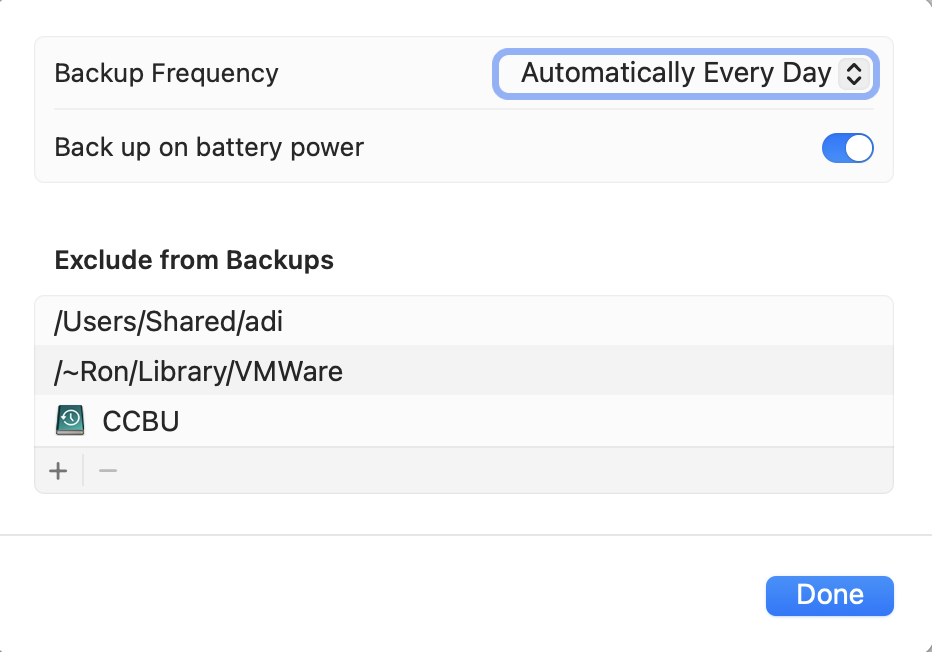
Task: Click the Back up on battery power label
Action: coord(209,147)
